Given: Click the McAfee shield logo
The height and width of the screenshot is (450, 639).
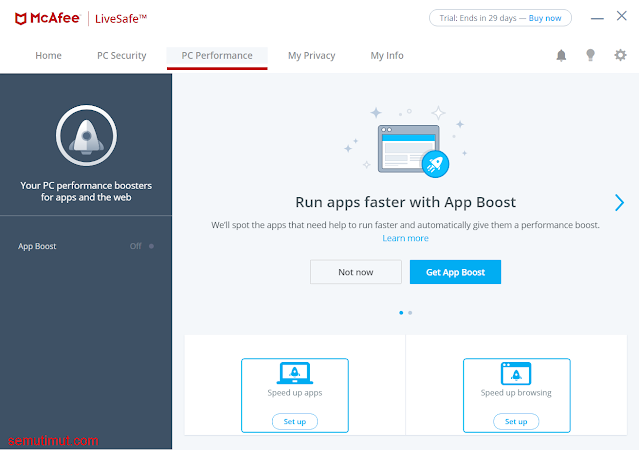Looking at the screenshot, I should [x=21, y=18].
